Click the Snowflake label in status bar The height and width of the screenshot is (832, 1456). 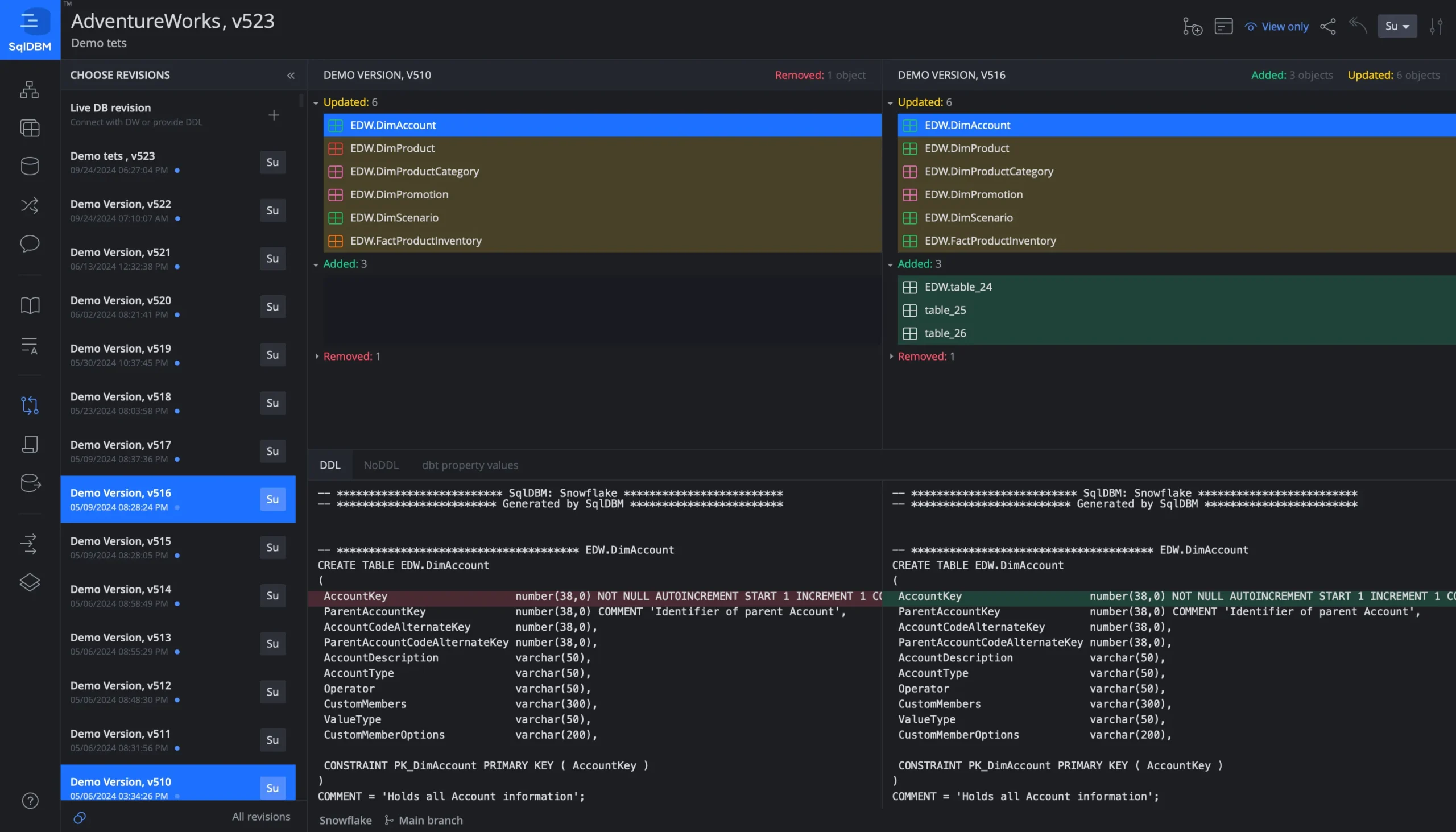click(x=345, y=821)
